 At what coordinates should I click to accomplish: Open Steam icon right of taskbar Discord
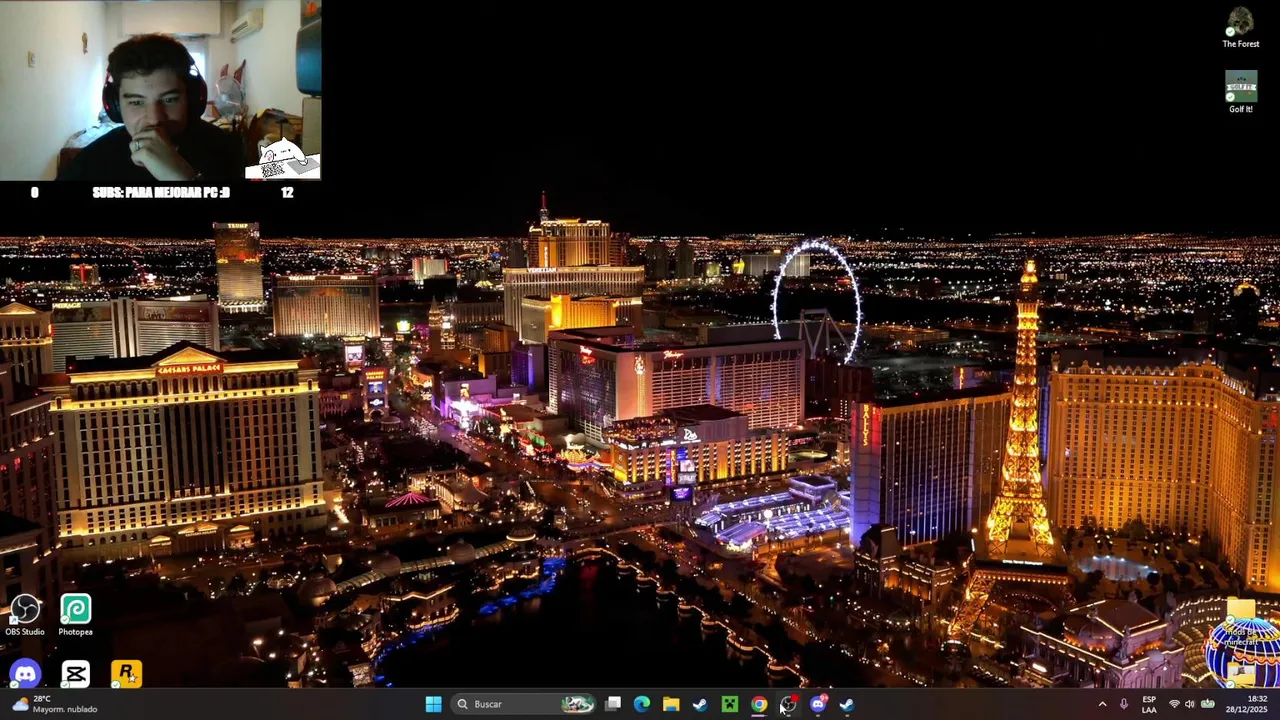coord(847,704)
